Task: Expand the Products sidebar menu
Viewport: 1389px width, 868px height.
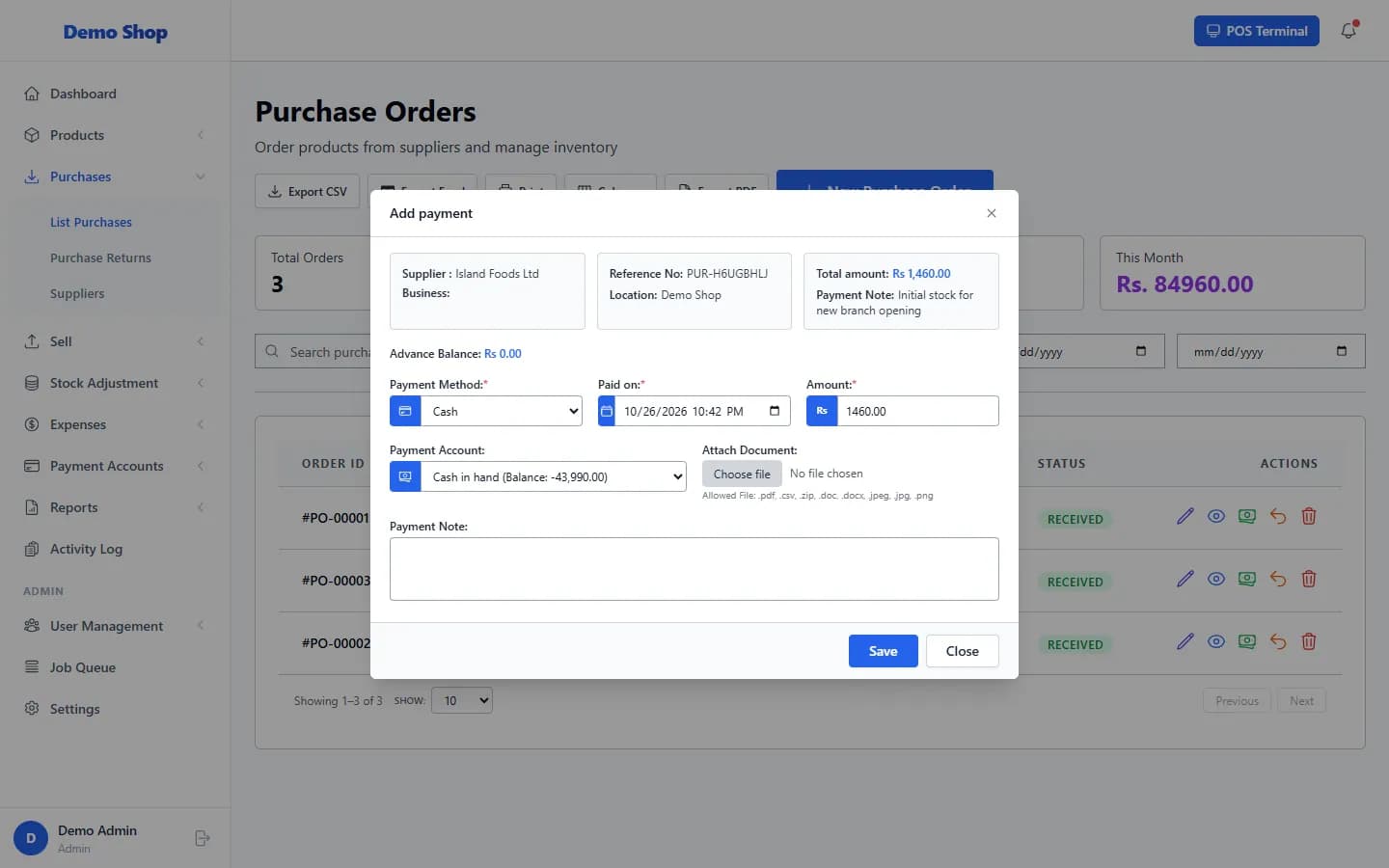Action: click(116, 135)
